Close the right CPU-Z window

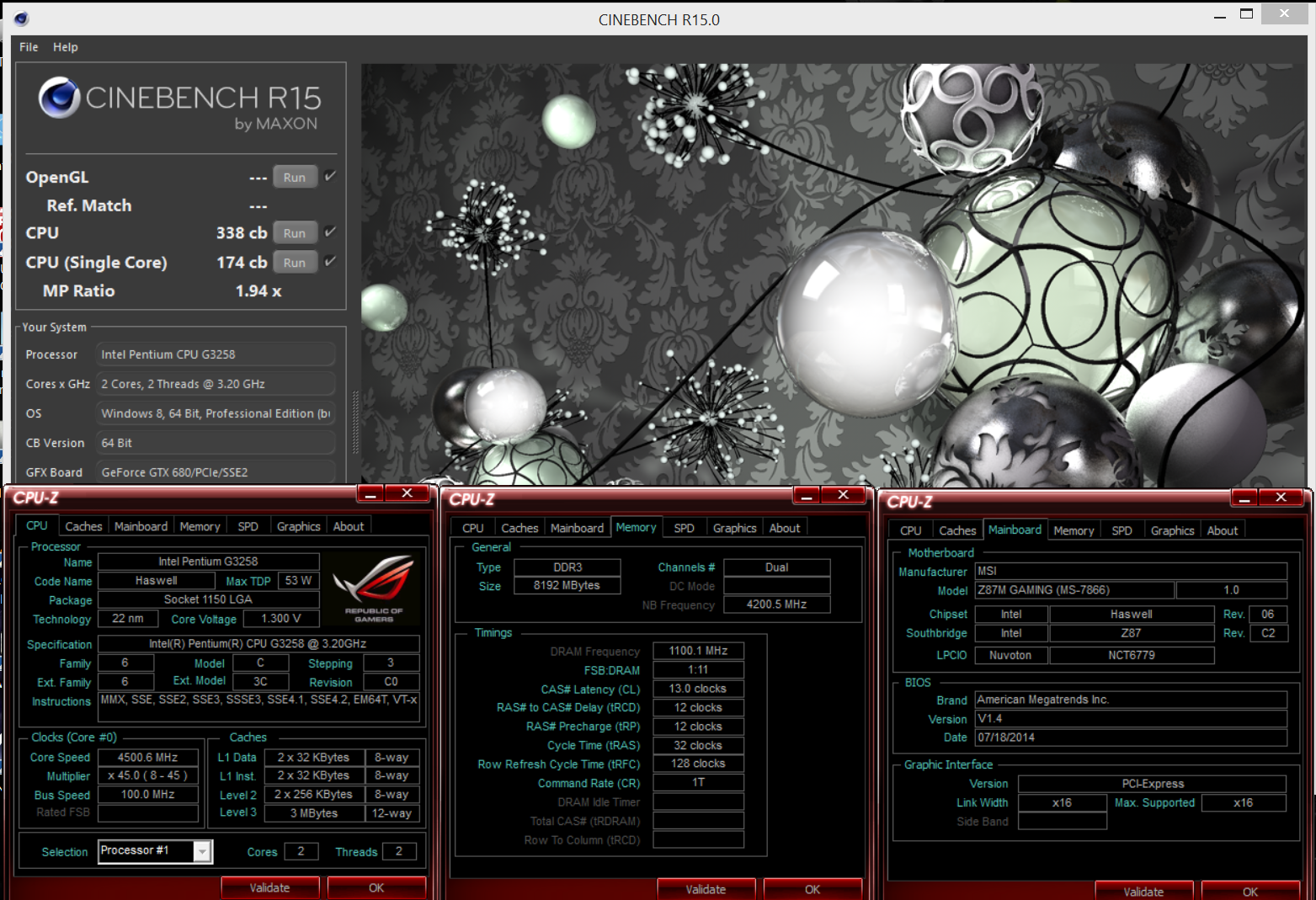pos(1281,498)
